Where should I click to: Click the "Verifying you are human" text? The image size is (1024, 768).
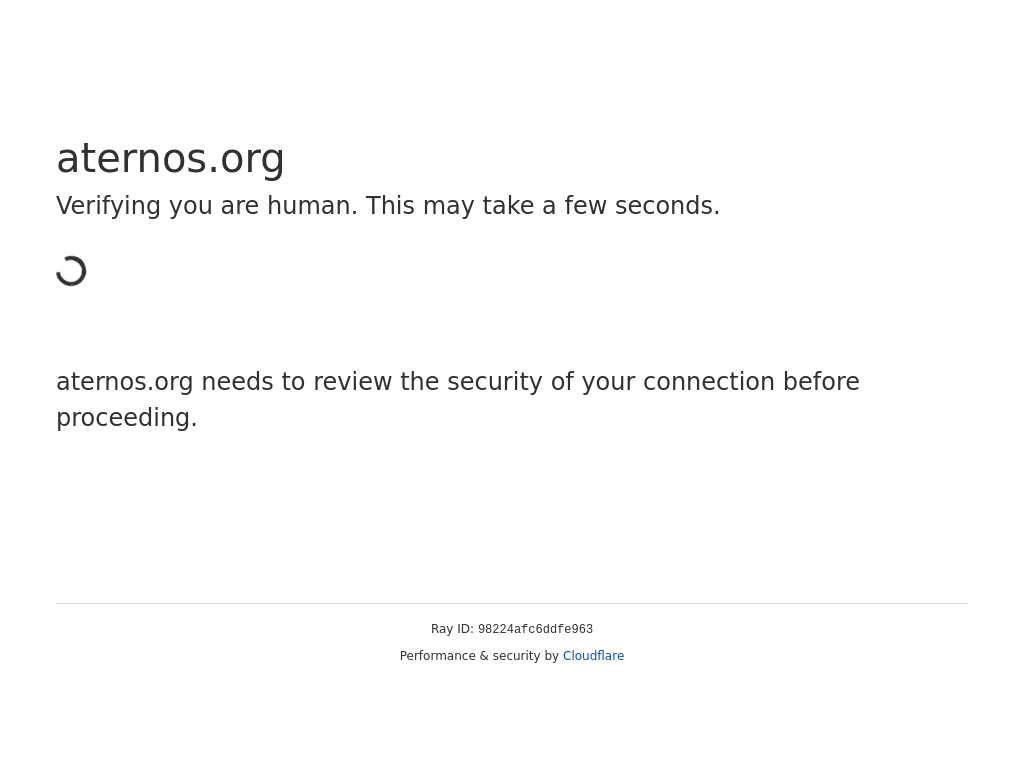206,206
